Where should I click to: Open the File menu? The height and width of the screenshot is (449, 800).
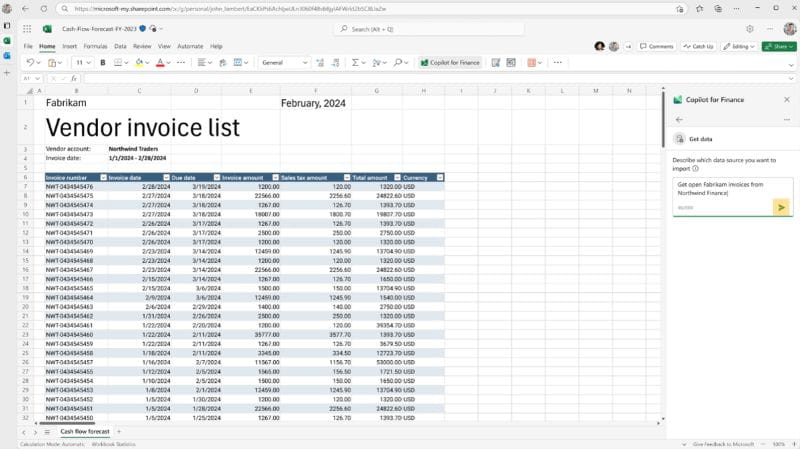point(28,46)
